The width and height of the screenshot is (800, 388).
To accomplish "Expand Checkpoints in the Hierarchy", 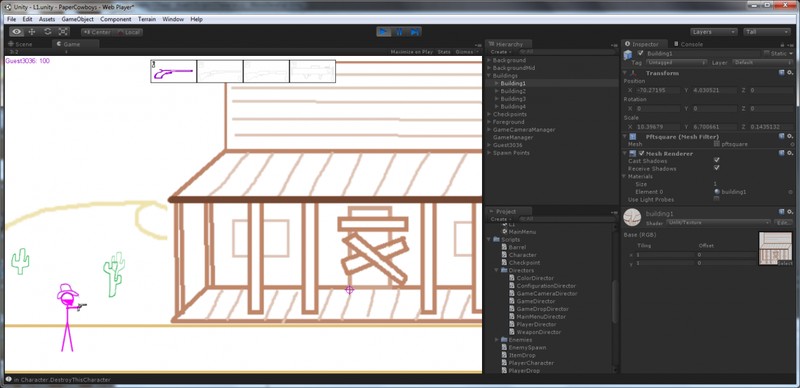I will pyautogui.click(x=489, y=114).
